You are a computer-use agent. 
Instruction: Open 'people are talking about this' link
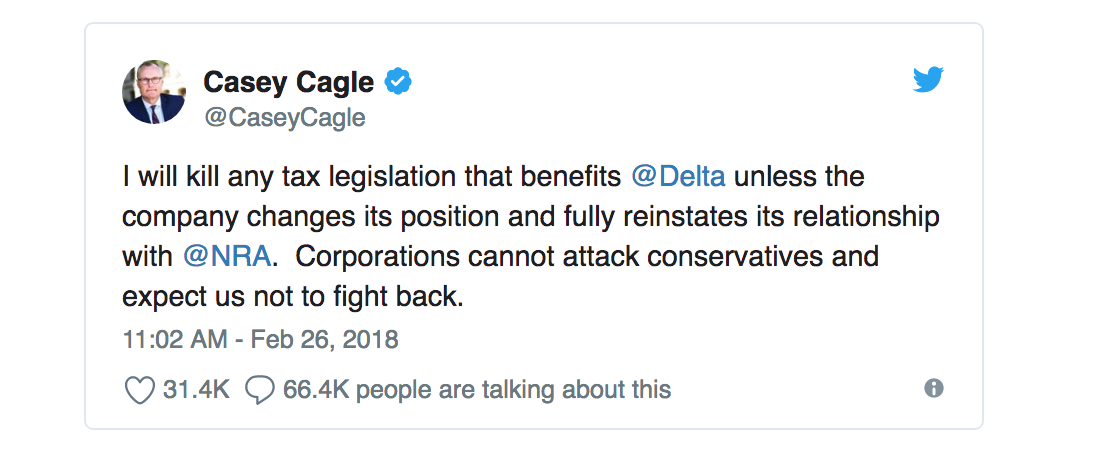point(513,389)
